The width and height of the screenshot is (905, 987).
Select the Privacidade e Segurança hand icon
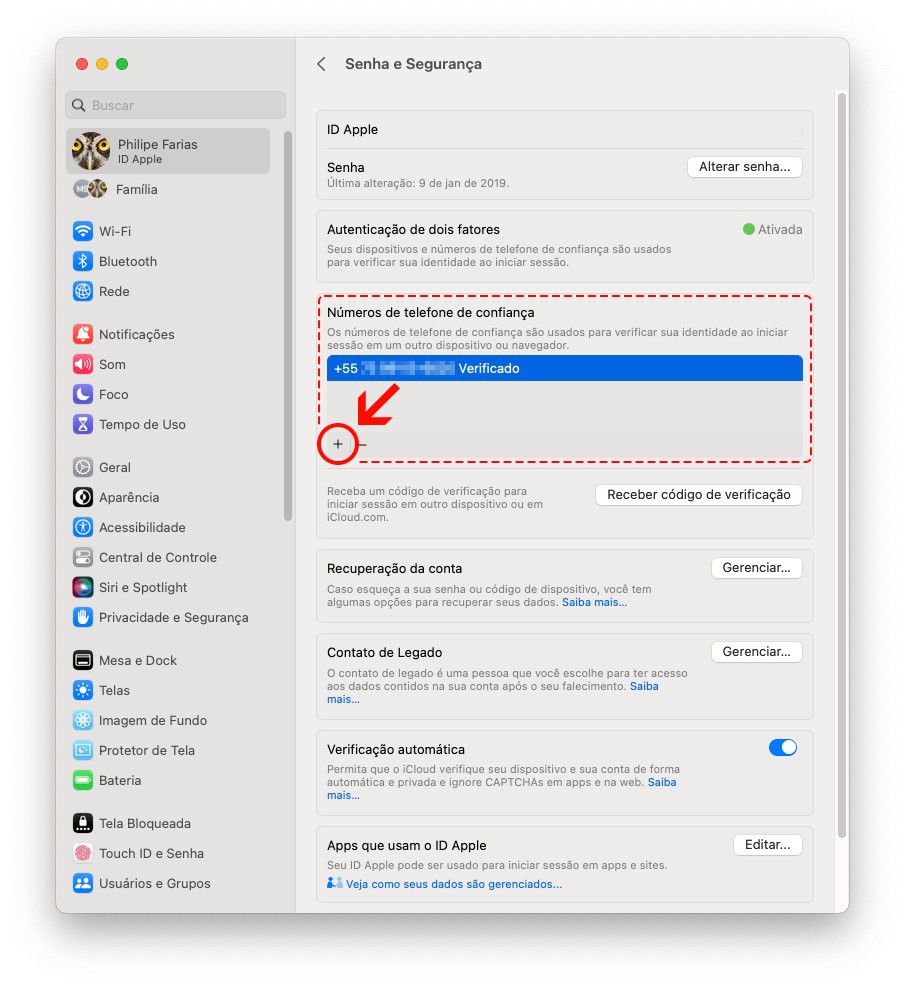82,618
